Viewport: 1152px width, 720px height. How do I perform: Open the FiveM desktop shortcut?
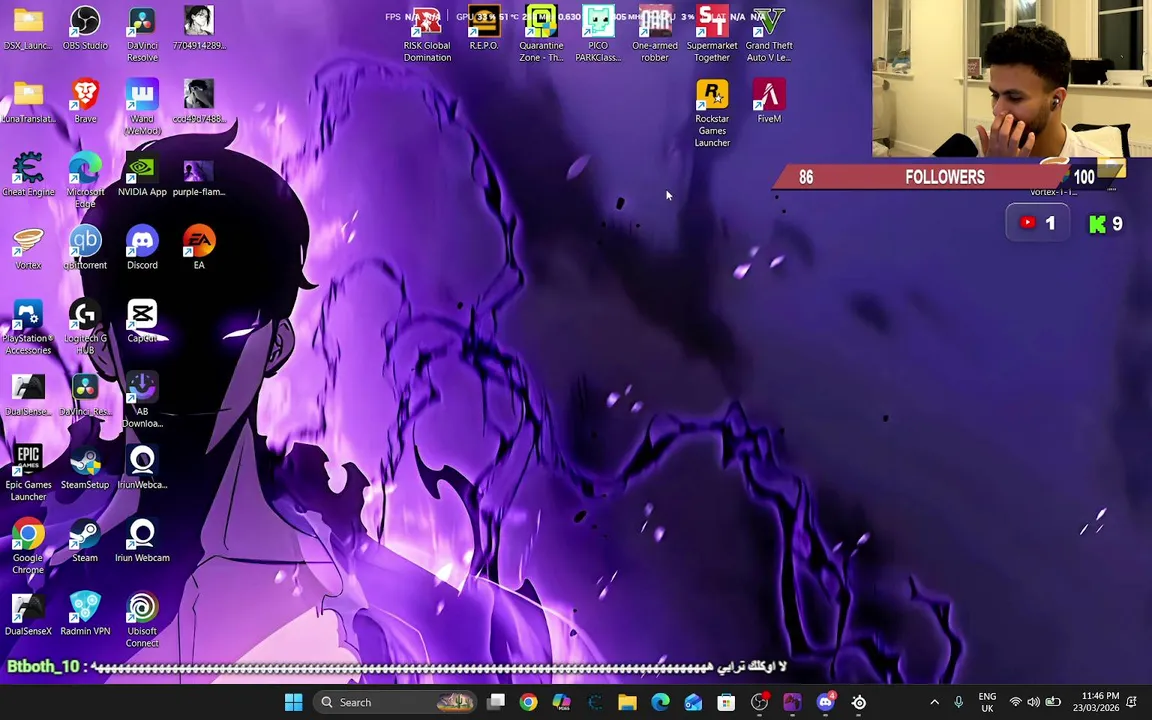coord(769,101)
